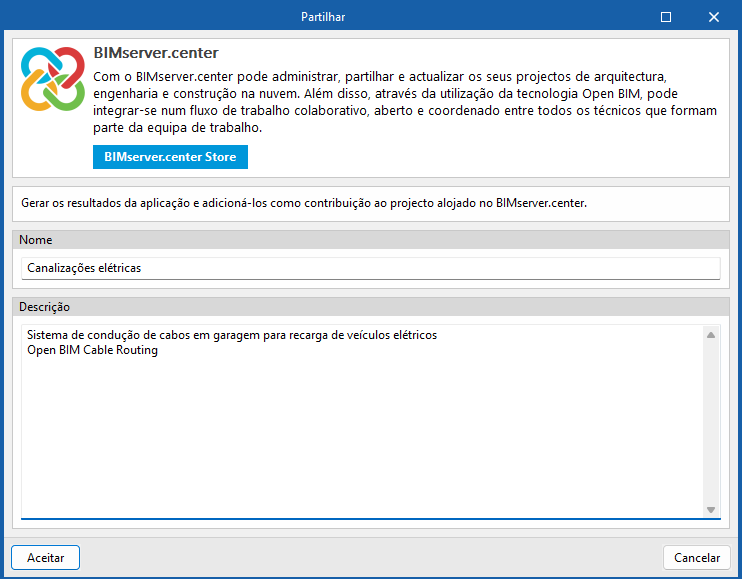This screenshot has width=742, height=579.
Task: Click the Descrição section label
Action: (x=44, y=307)
